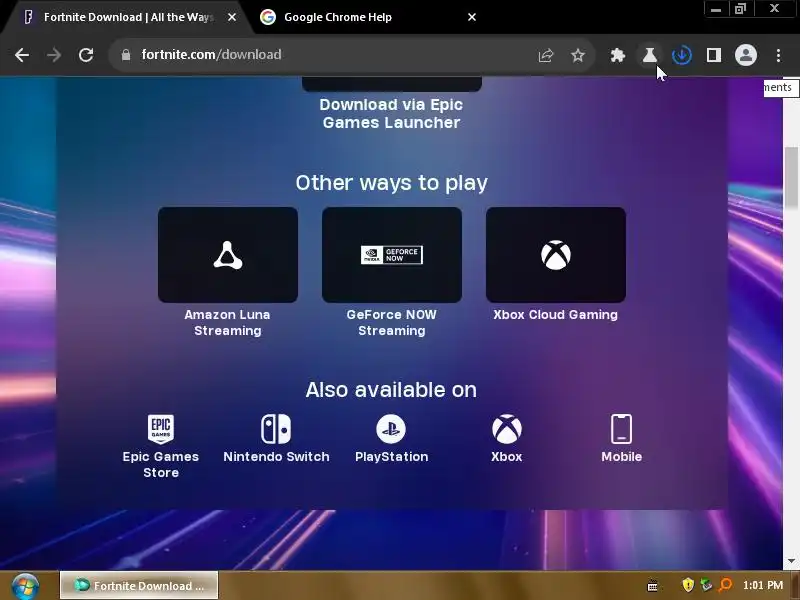Click the padlock site info icon
The image size is (800, 600).
[126, 55]
